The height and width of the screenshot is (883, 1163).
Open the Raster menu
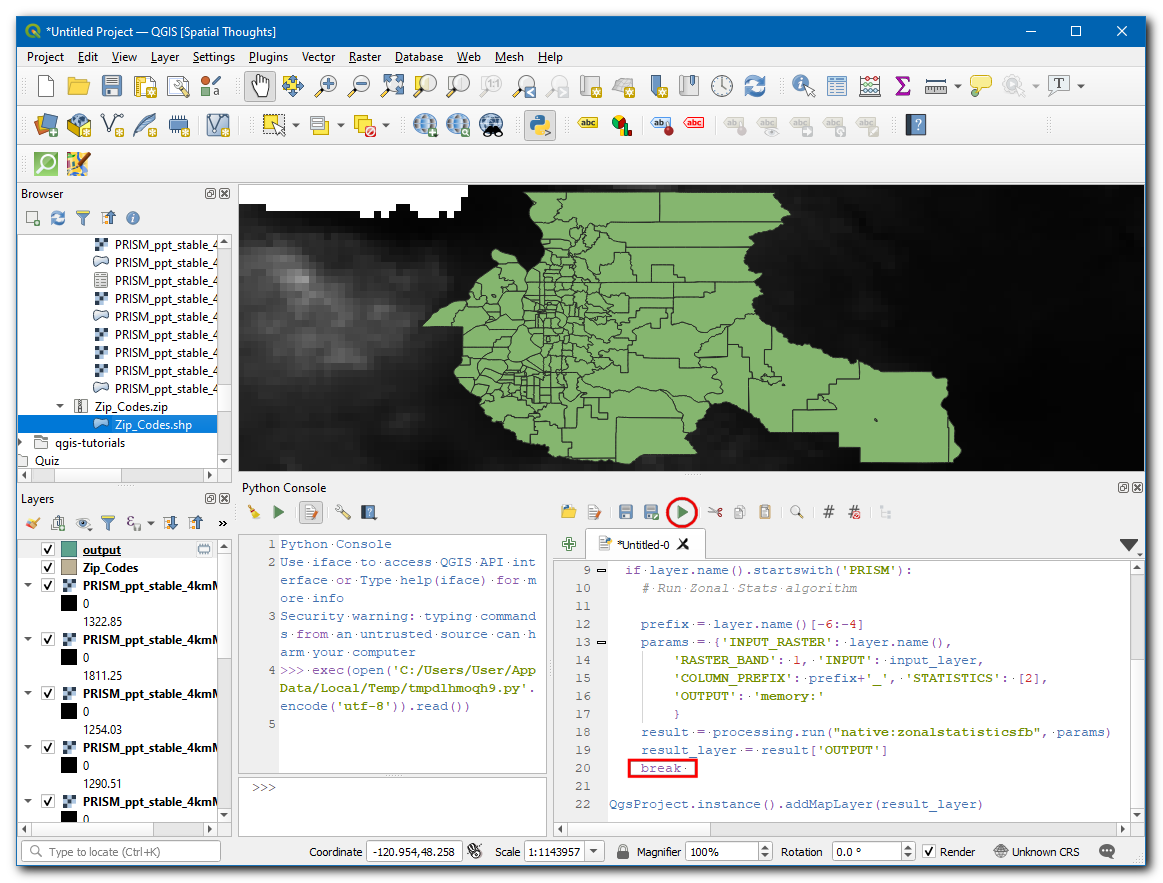tap(364, 57)
